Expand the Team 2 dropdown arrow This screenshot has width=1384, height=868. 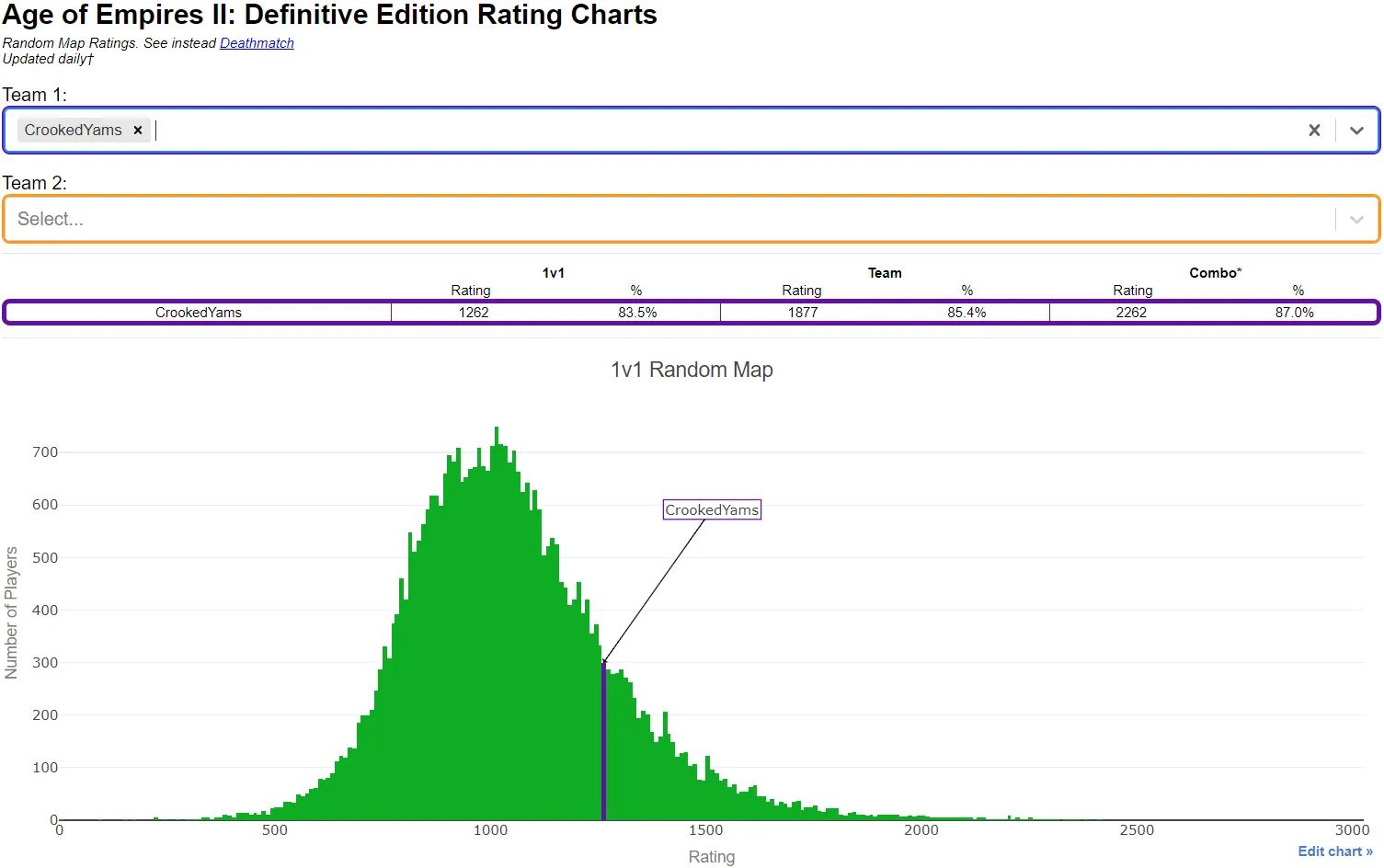click(1356, 219)
